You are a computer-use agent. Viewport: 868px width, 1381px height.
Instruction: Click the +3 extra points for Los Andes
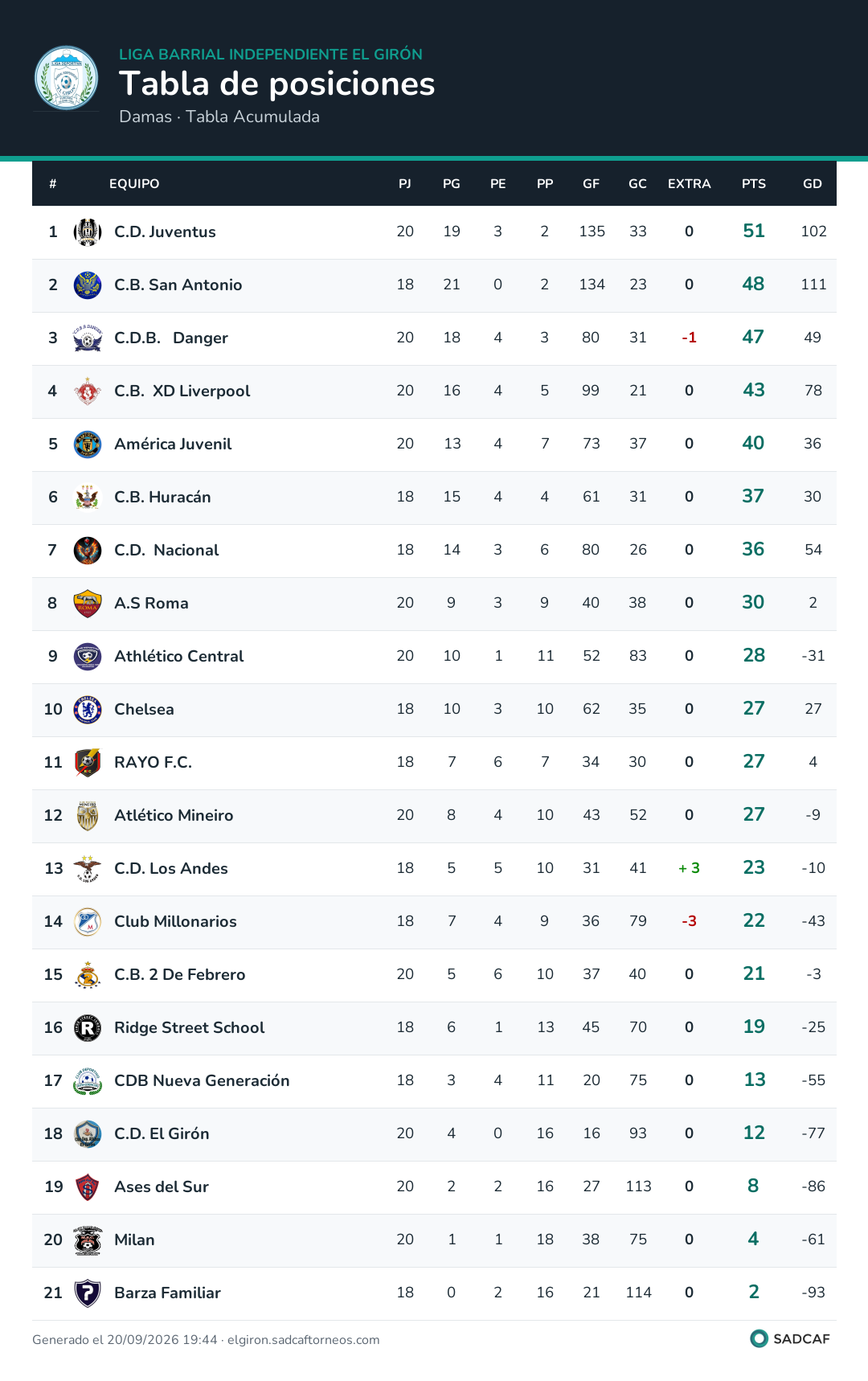click(x=690, y=868)
